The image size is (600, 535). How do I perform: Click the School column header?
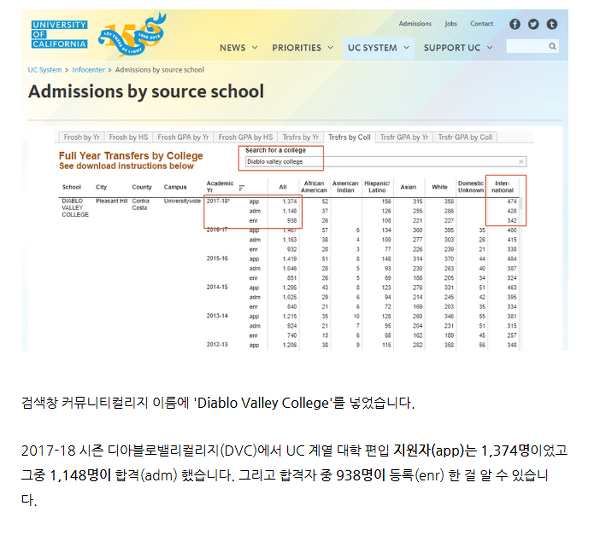tap(72, 187)
